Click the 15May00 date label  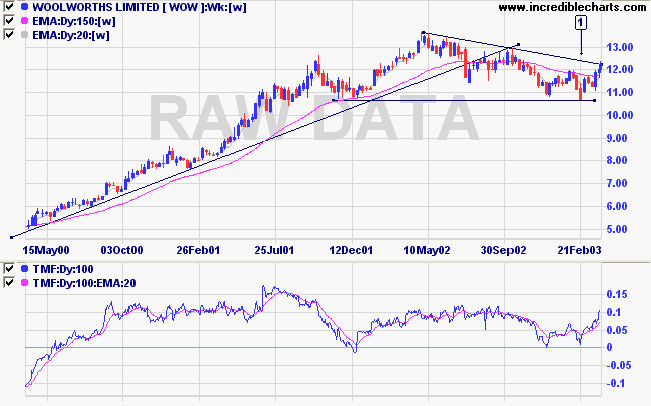click(46, 250)
